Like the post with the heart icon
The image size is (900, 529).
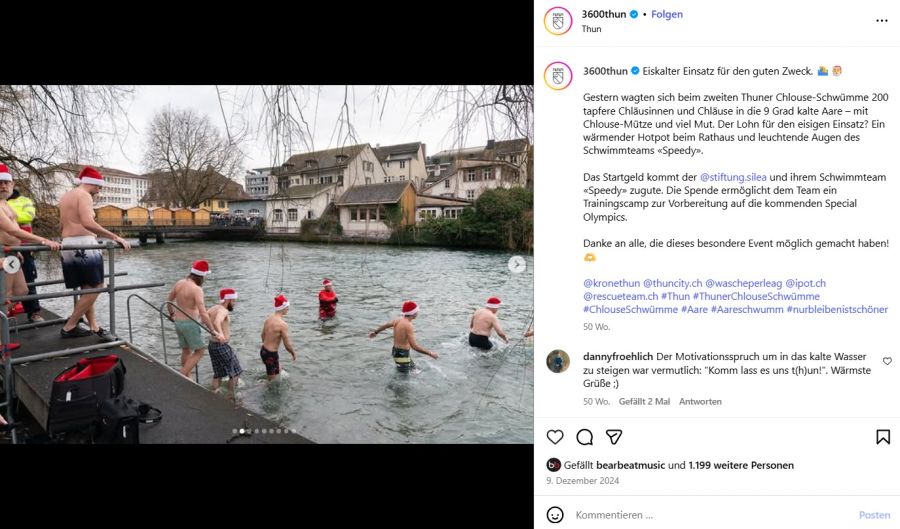click(555, 437)
